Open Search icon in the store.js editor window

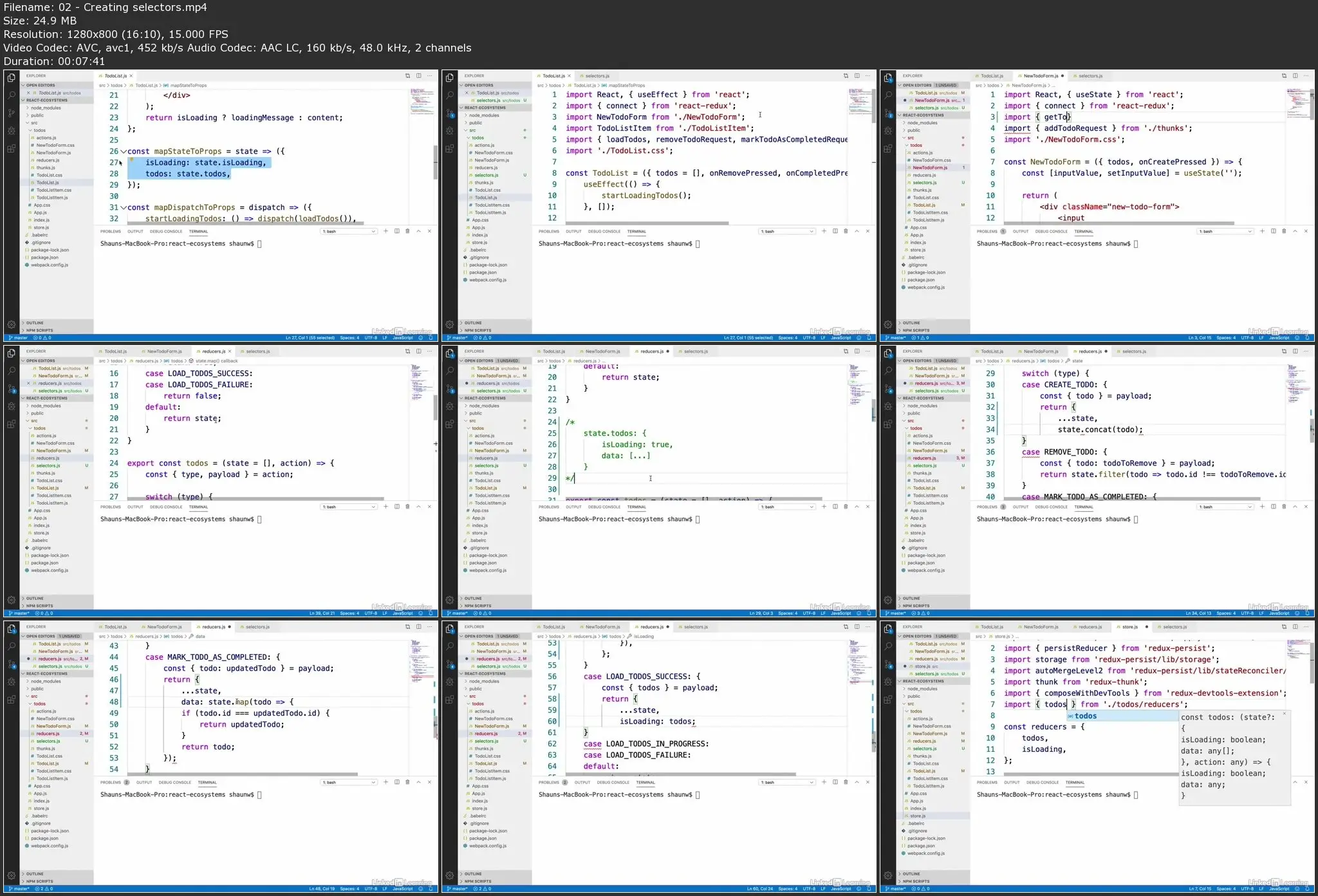(x=888, y=646)
